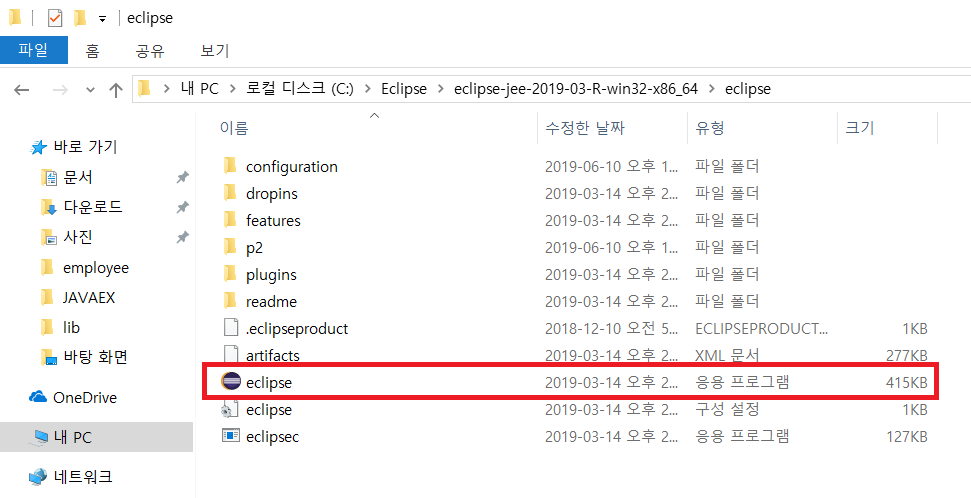The image size is (971, 498).
Task: Unpin 사진 using its pin icon
Action: [182, 237]
